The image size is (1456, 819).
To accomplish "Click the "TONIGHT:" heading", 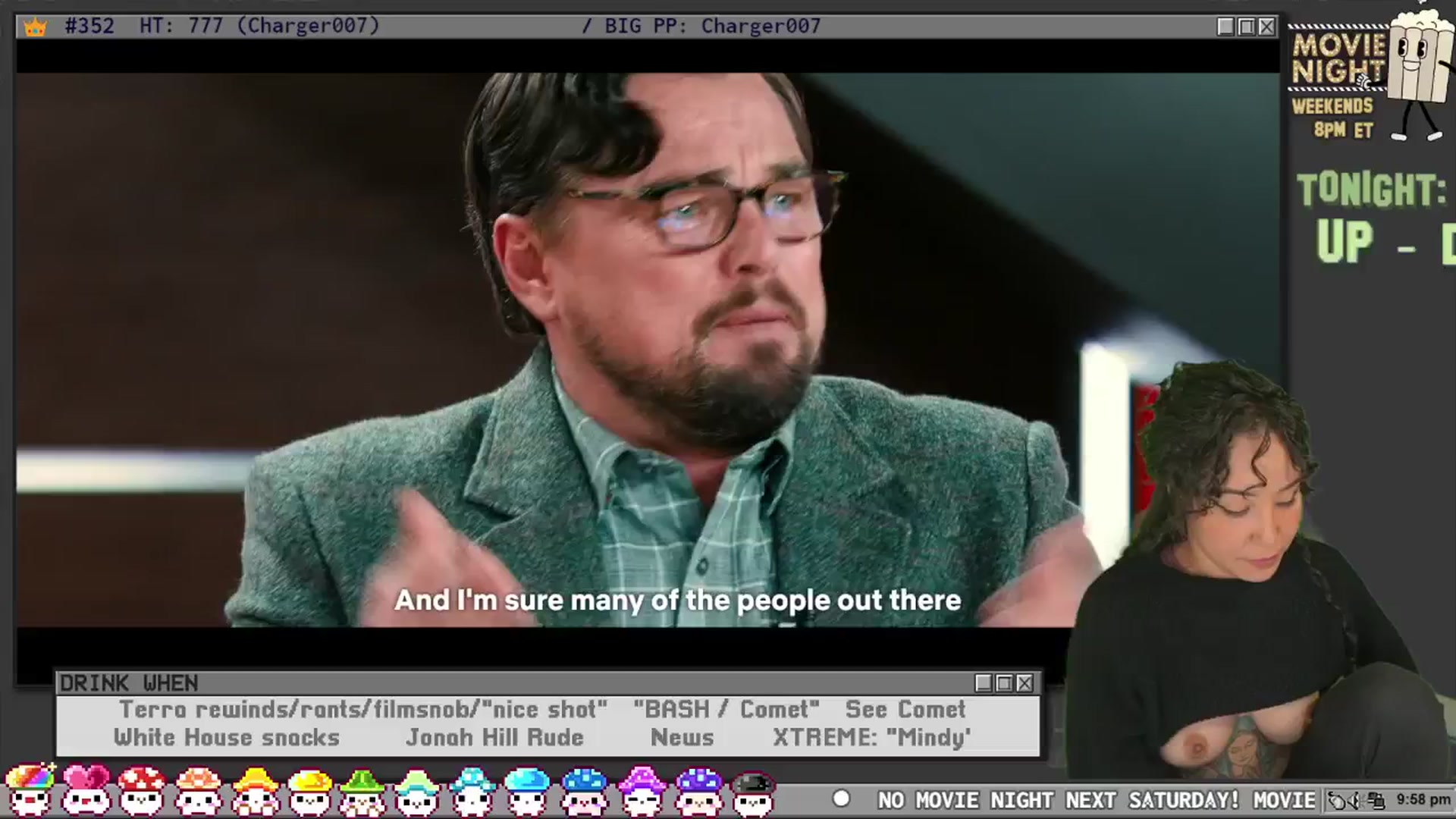I will pos(1371,190).
